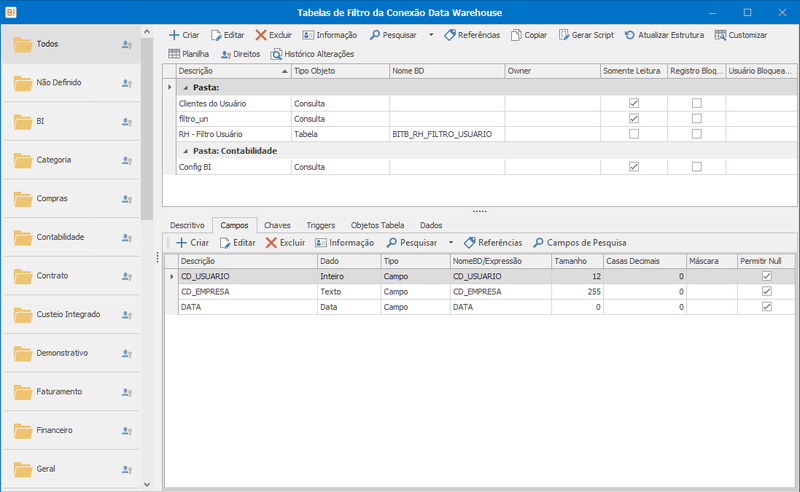Screen dimensions: 800x492
Task: Select the Financeiro folder in sidebar
Action: 71,430
